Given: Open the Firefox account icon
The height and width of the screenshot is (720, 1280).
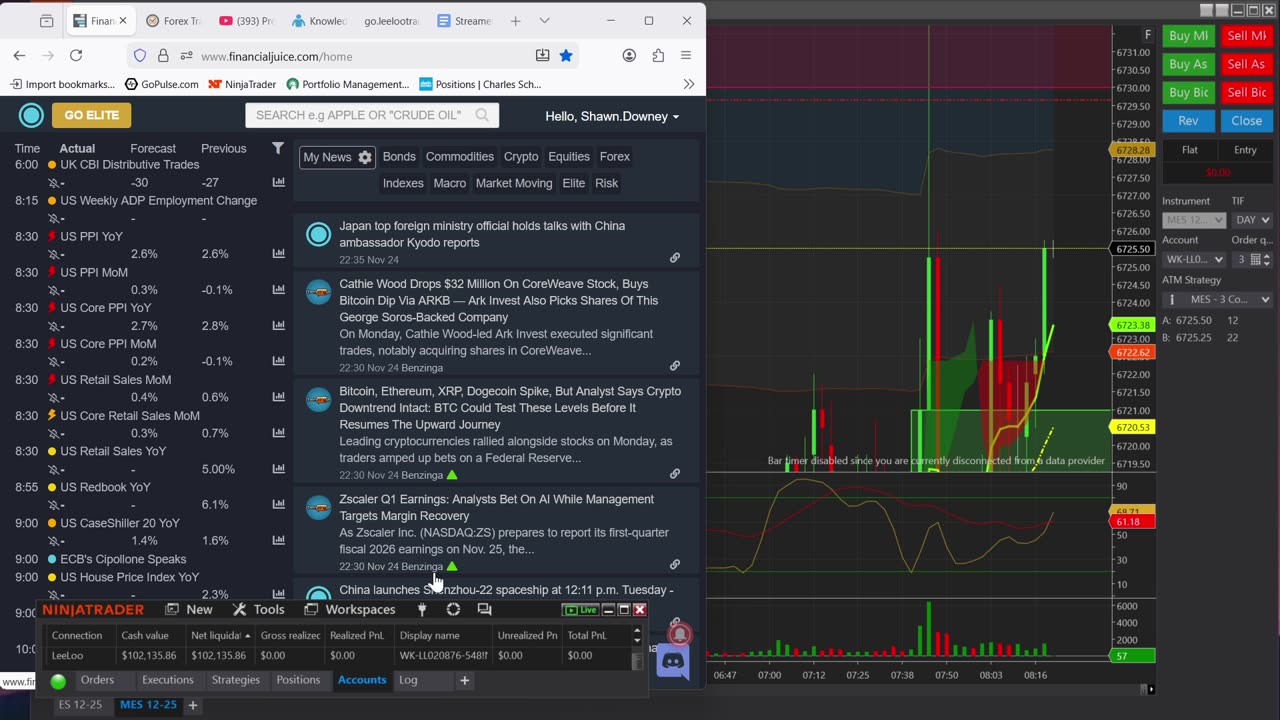Looking at the screenshot, I should click(x=629, y=56).
